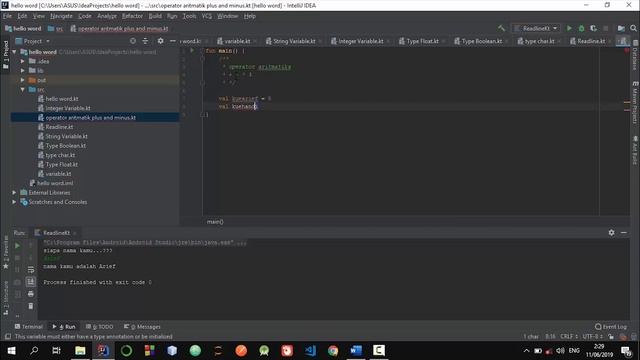Open Windows Start menu
The image size is (640, 360).
click(x=11, y=351)
